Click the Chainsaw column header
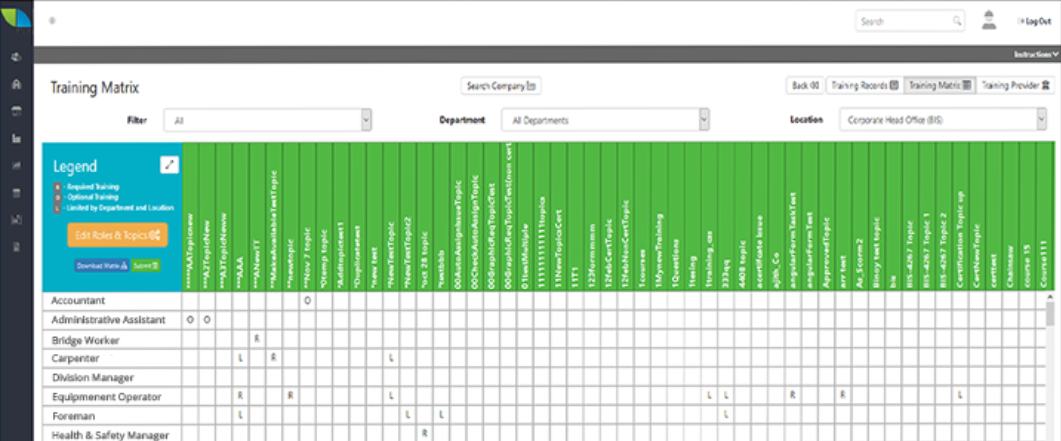1061x441 pixels. (1010, 216)
